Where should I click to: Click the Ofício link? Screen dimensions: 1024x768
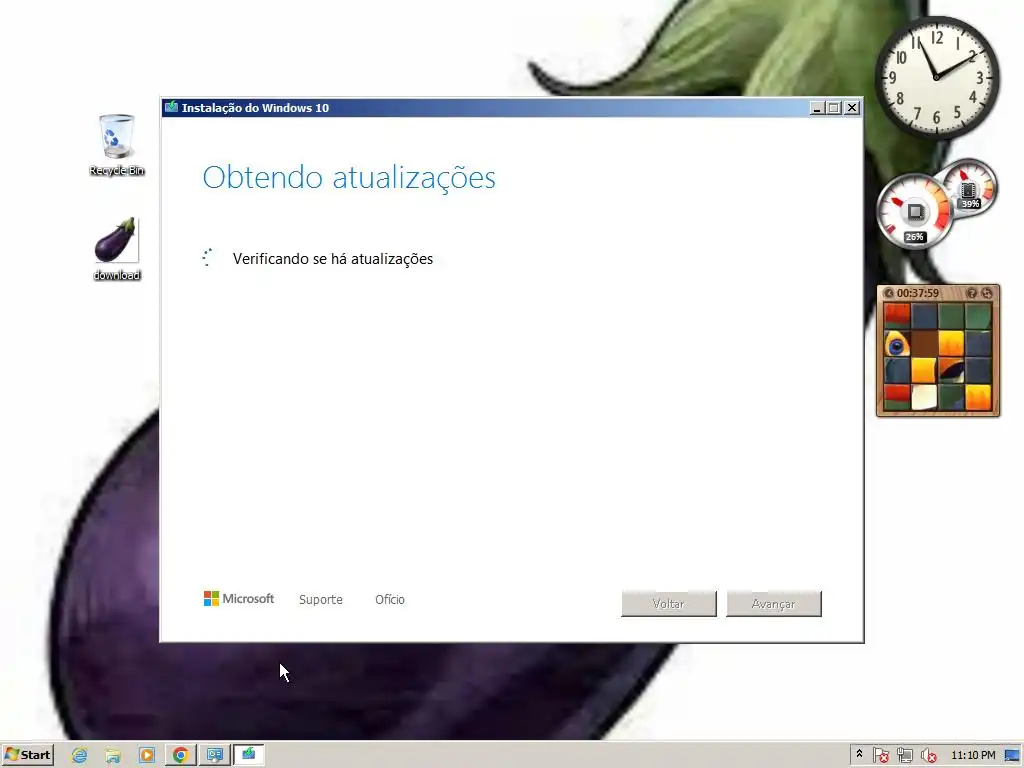(390, 600)
